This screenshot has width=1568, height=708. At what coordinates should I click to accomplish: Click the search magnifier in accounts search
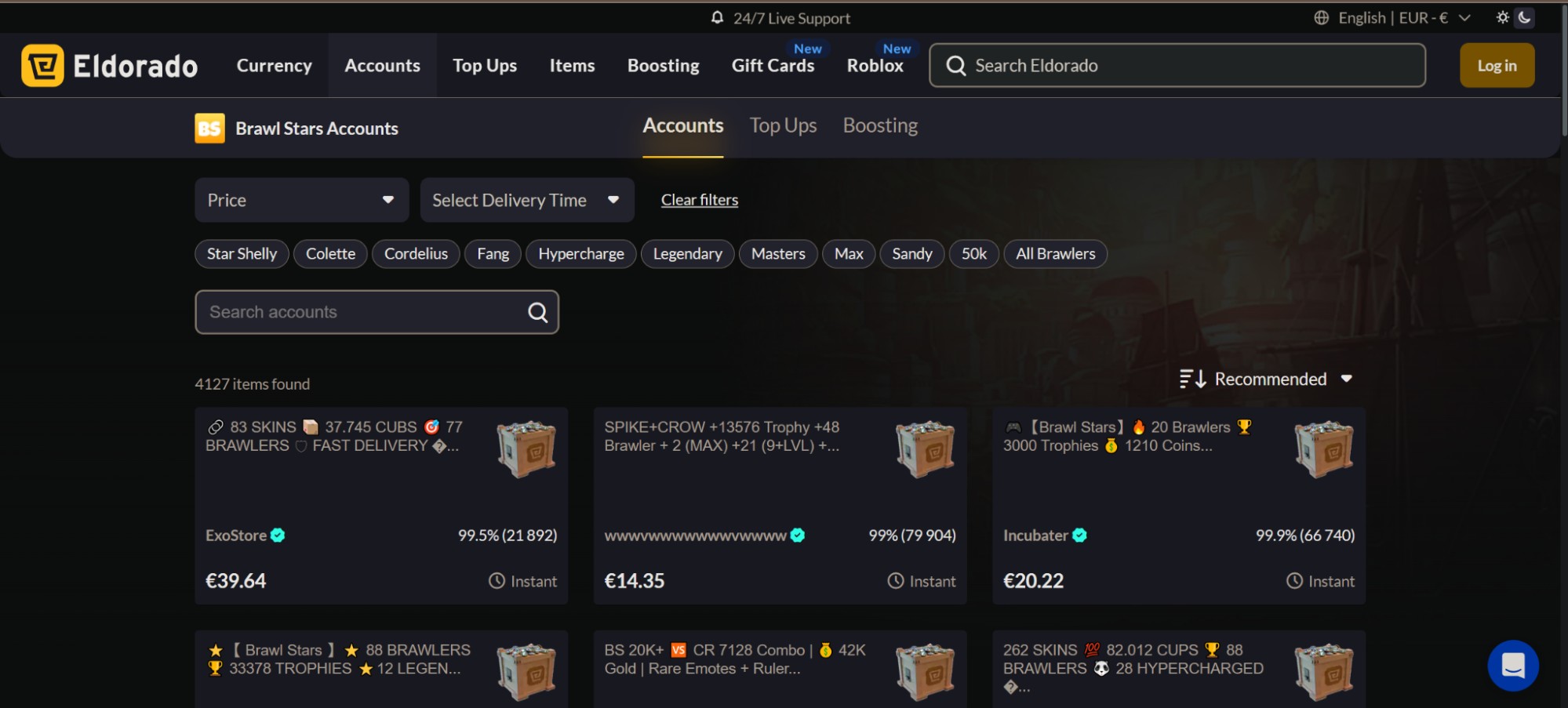pyautogui.click(x=537, y=313)
